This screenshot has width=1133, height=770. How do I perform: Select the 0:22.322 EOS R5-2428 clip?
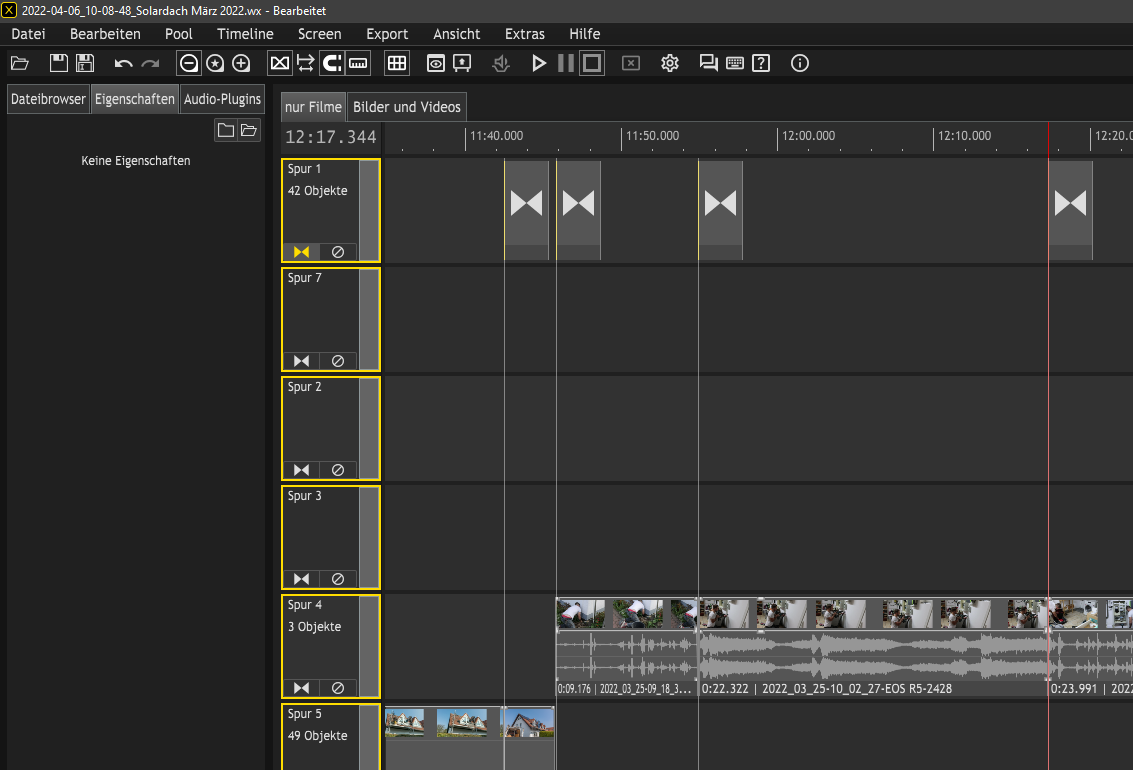click(873, 647)
